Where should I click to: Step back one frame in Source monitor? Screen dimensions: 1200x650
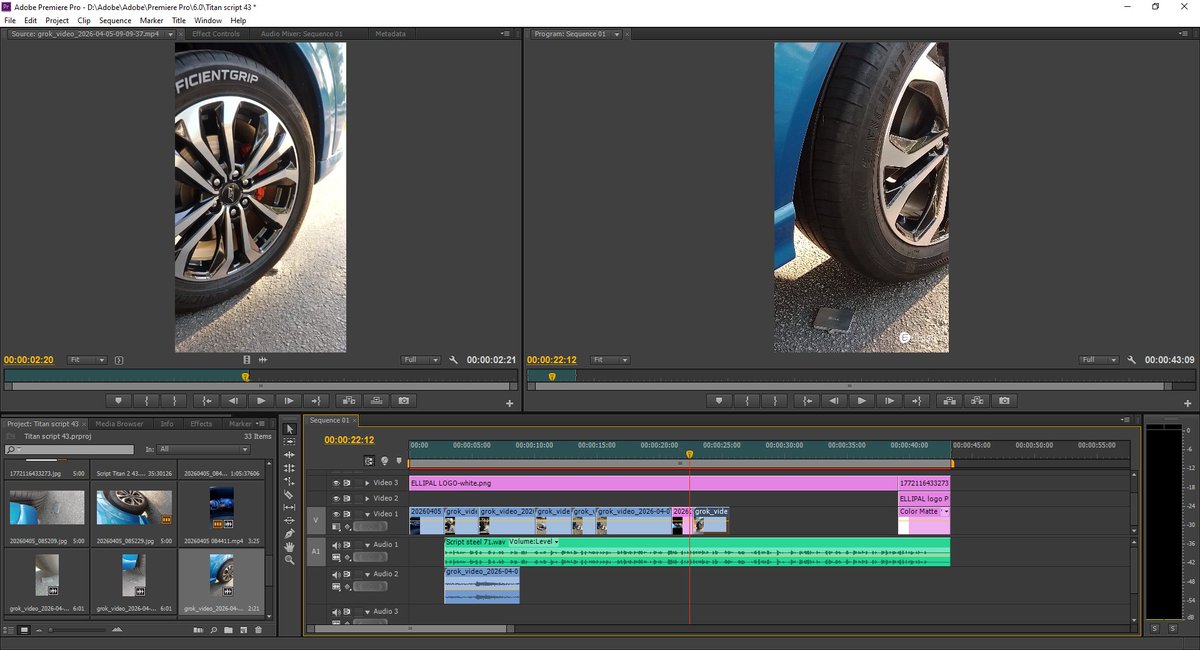233,400
